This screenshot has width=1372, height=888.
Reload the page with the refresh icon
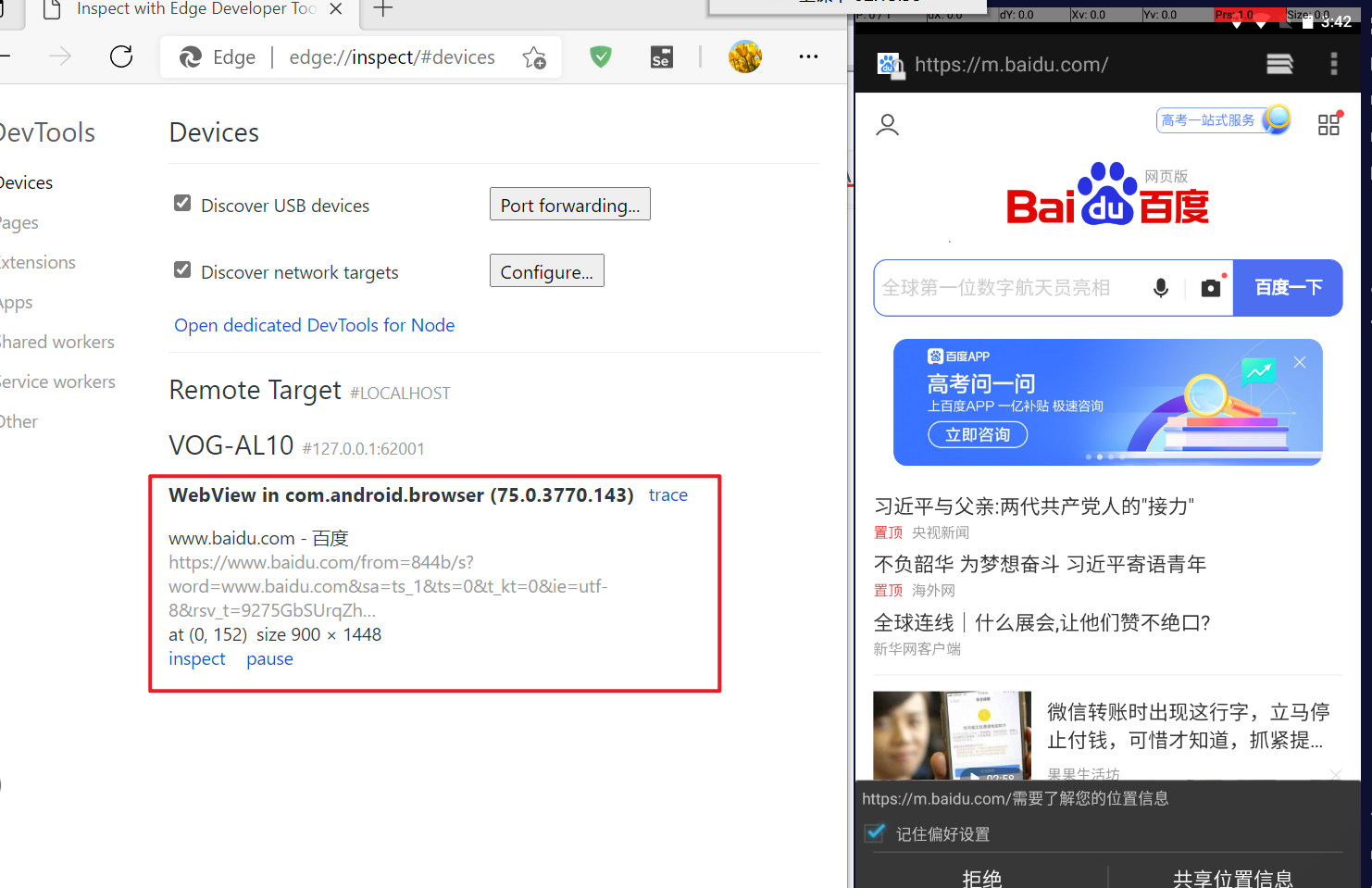(x=121, y=56)
